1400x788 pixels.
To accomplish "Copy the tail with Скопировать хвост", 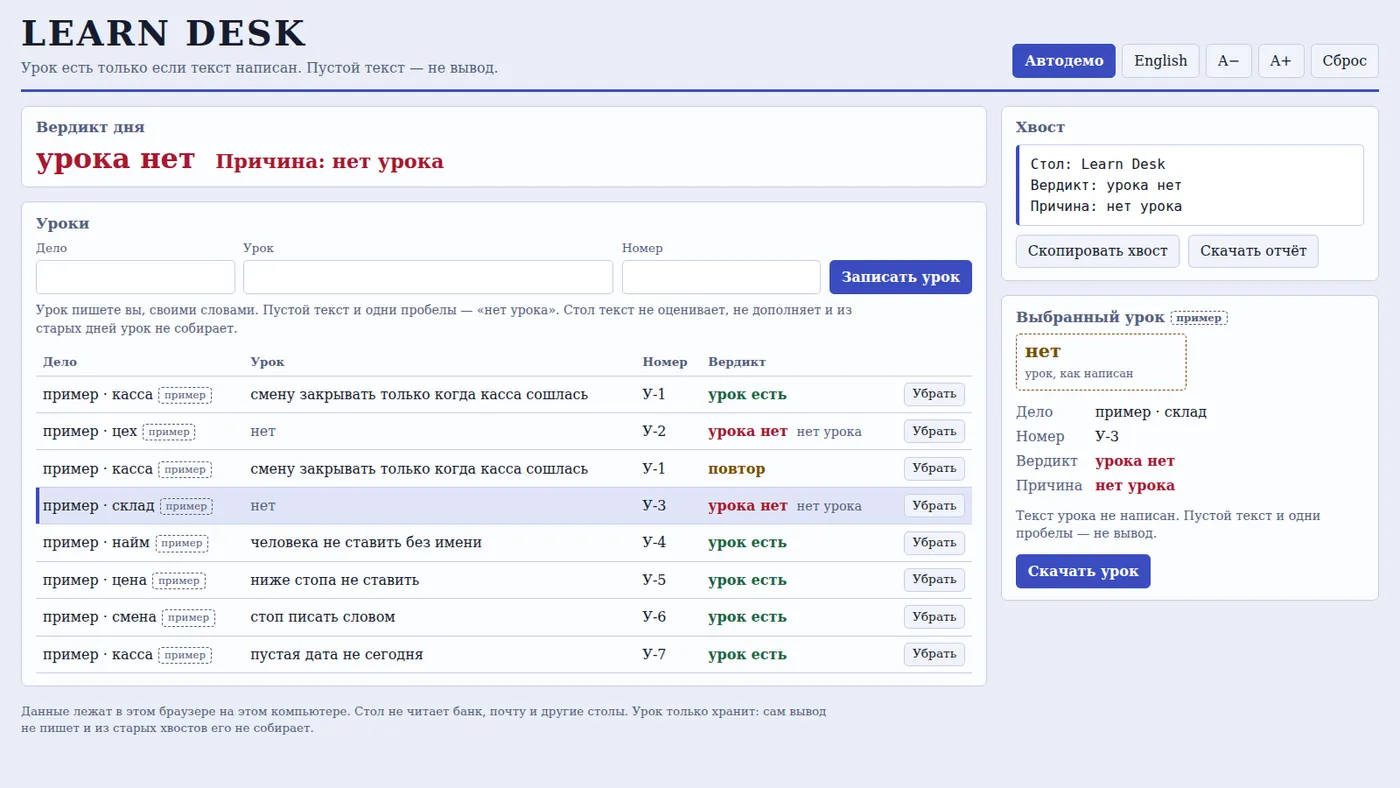I will [1097, 251].
